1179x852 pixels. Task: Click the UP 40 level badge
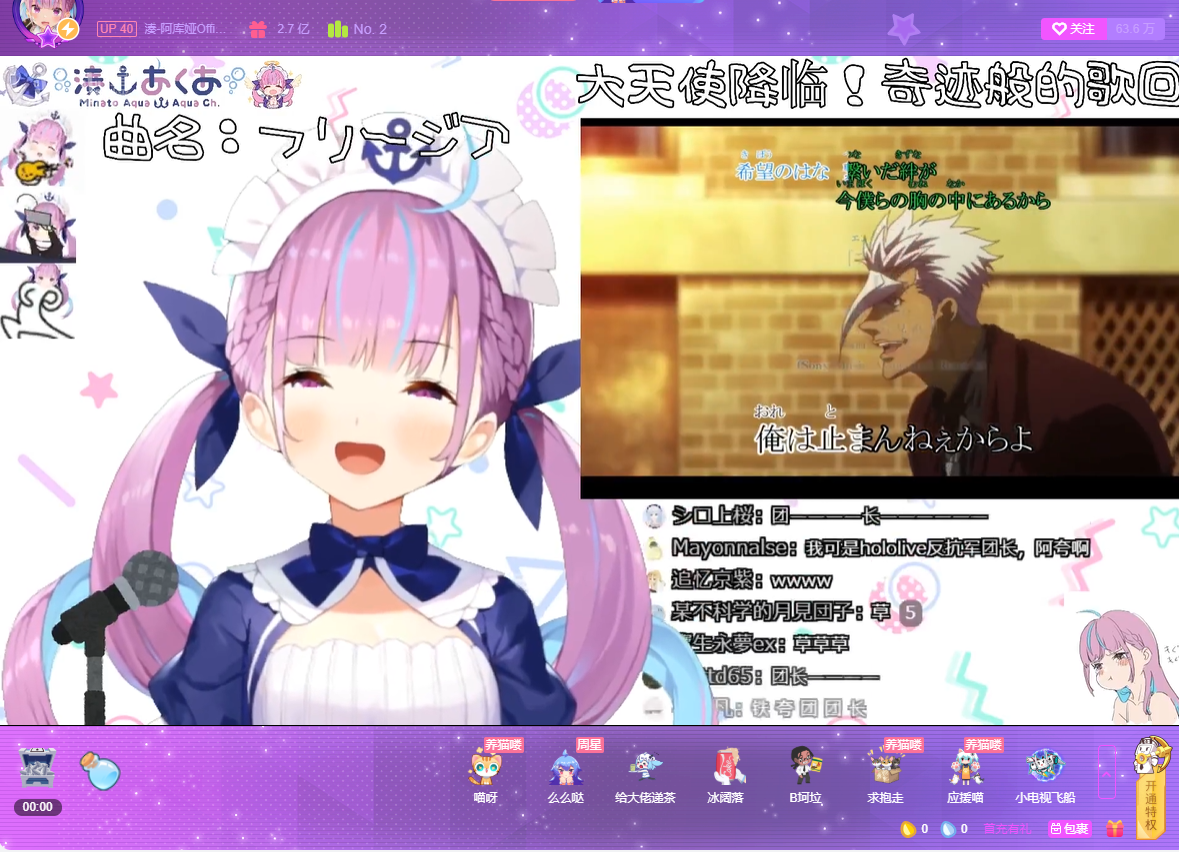(117, 29)
